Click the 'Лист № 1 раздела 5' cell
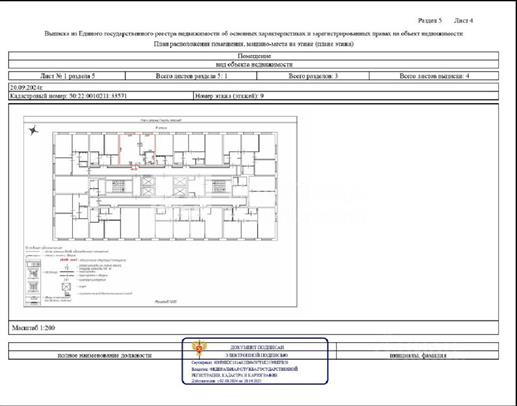Image resolution: width=517 pixels, height=406 pixels. coord(67,76)
